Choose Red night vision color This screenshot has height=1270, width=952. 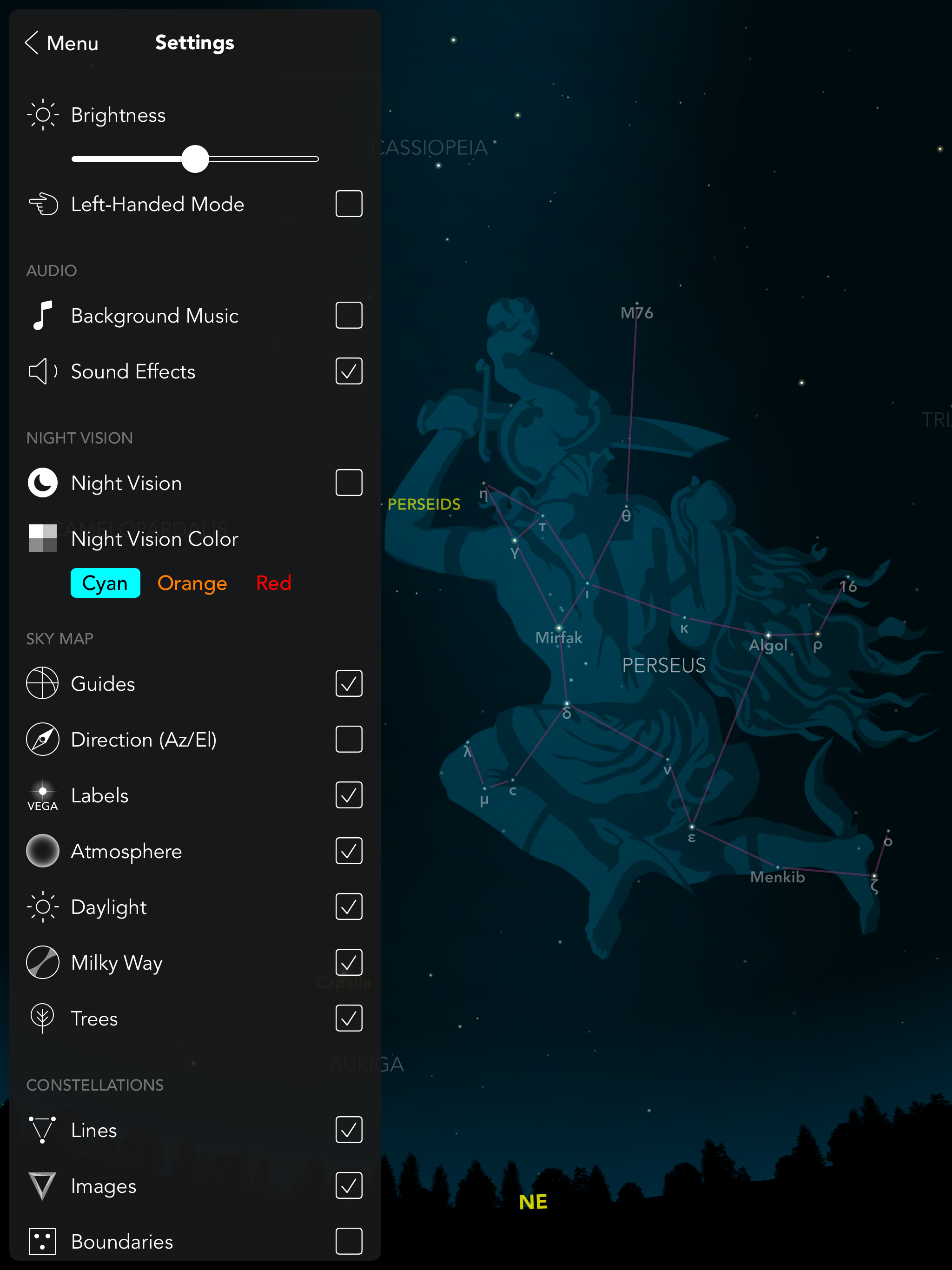pyautogui.click(x=274, y=583)
